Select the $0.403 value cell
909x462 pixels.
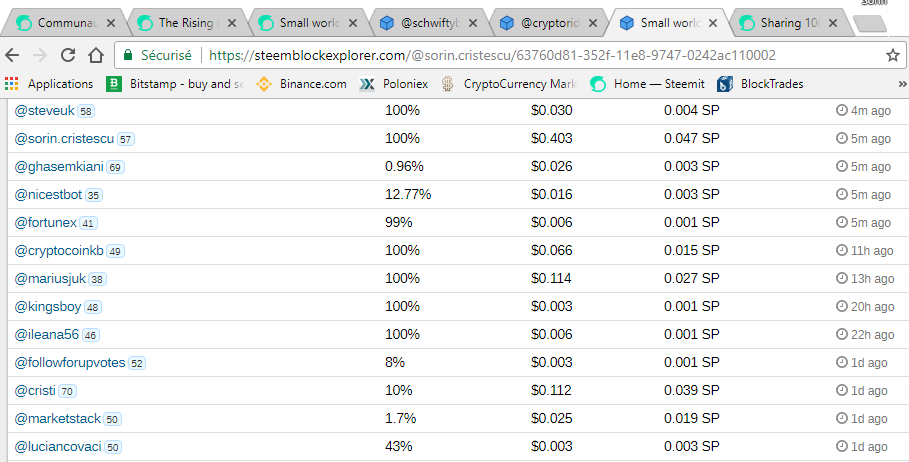point(551,139)
